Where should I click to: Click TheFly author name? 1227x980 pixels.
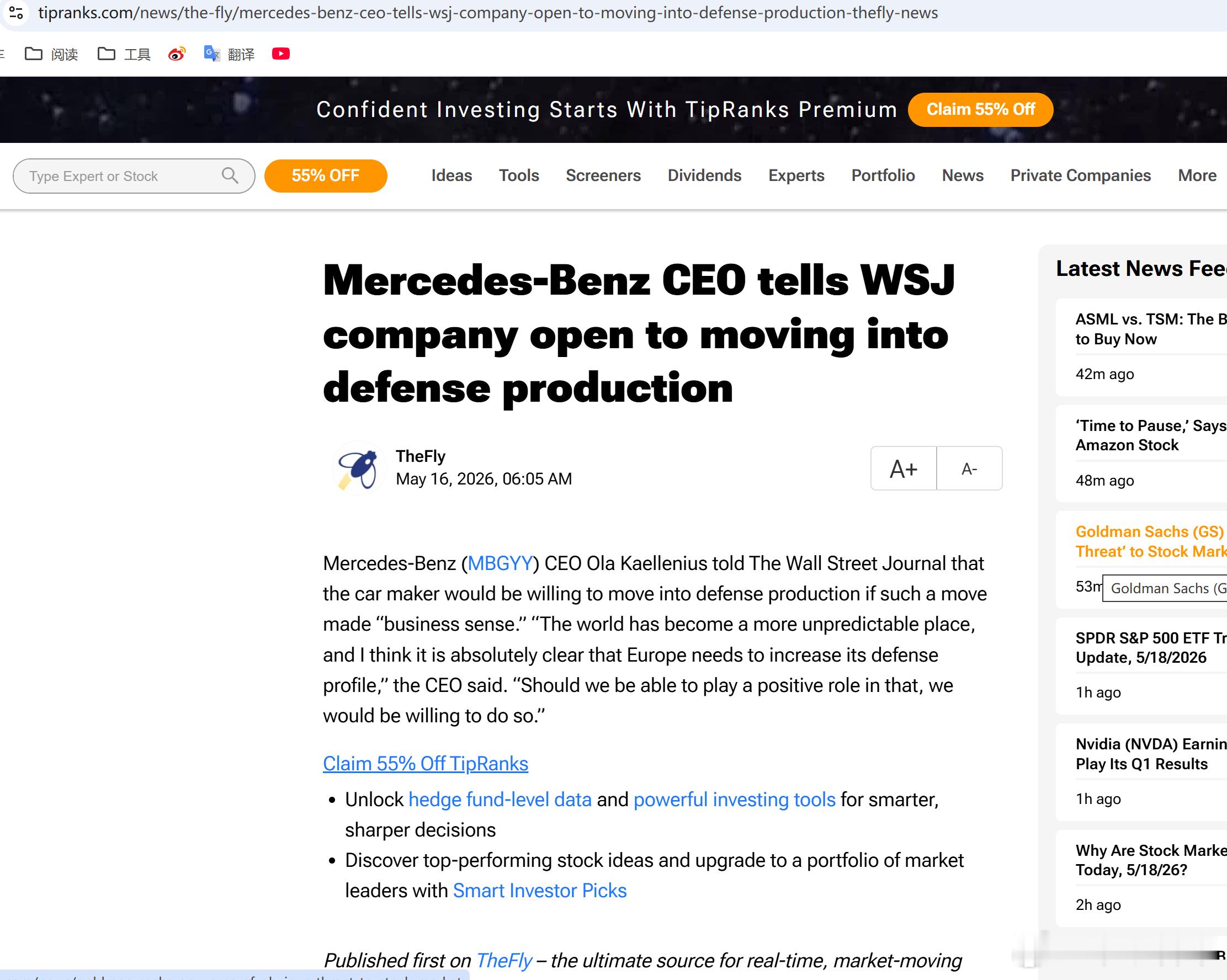coord(421,456)
